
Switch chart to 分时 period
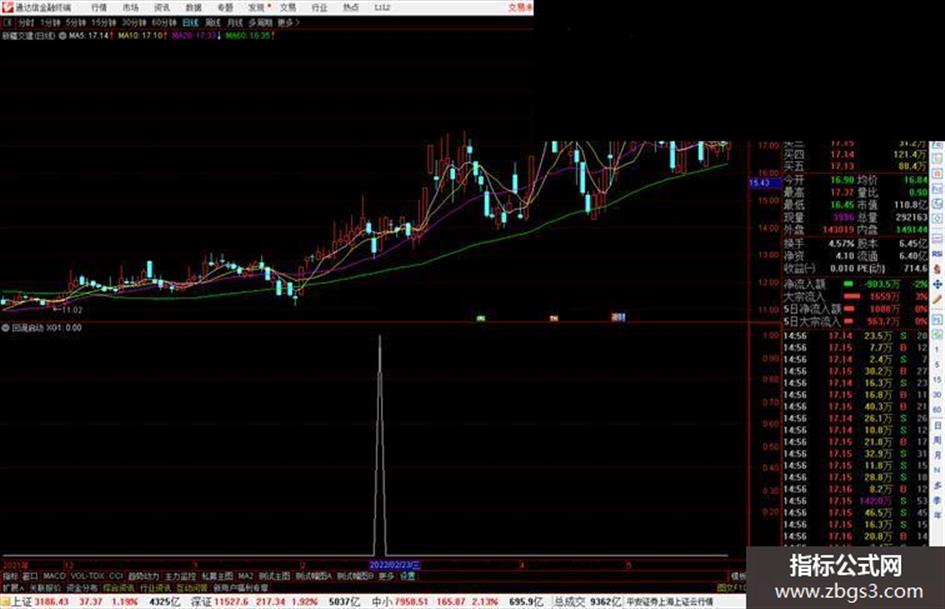[25, 22]
